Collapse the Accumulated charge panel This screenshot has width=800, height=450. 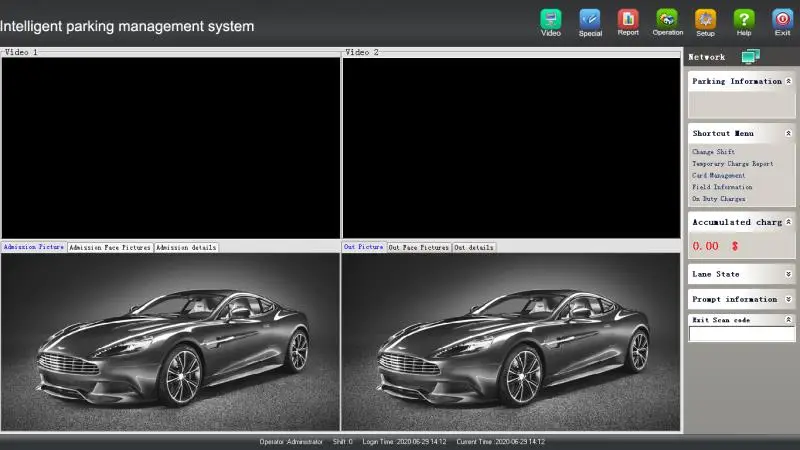[788, 222]
